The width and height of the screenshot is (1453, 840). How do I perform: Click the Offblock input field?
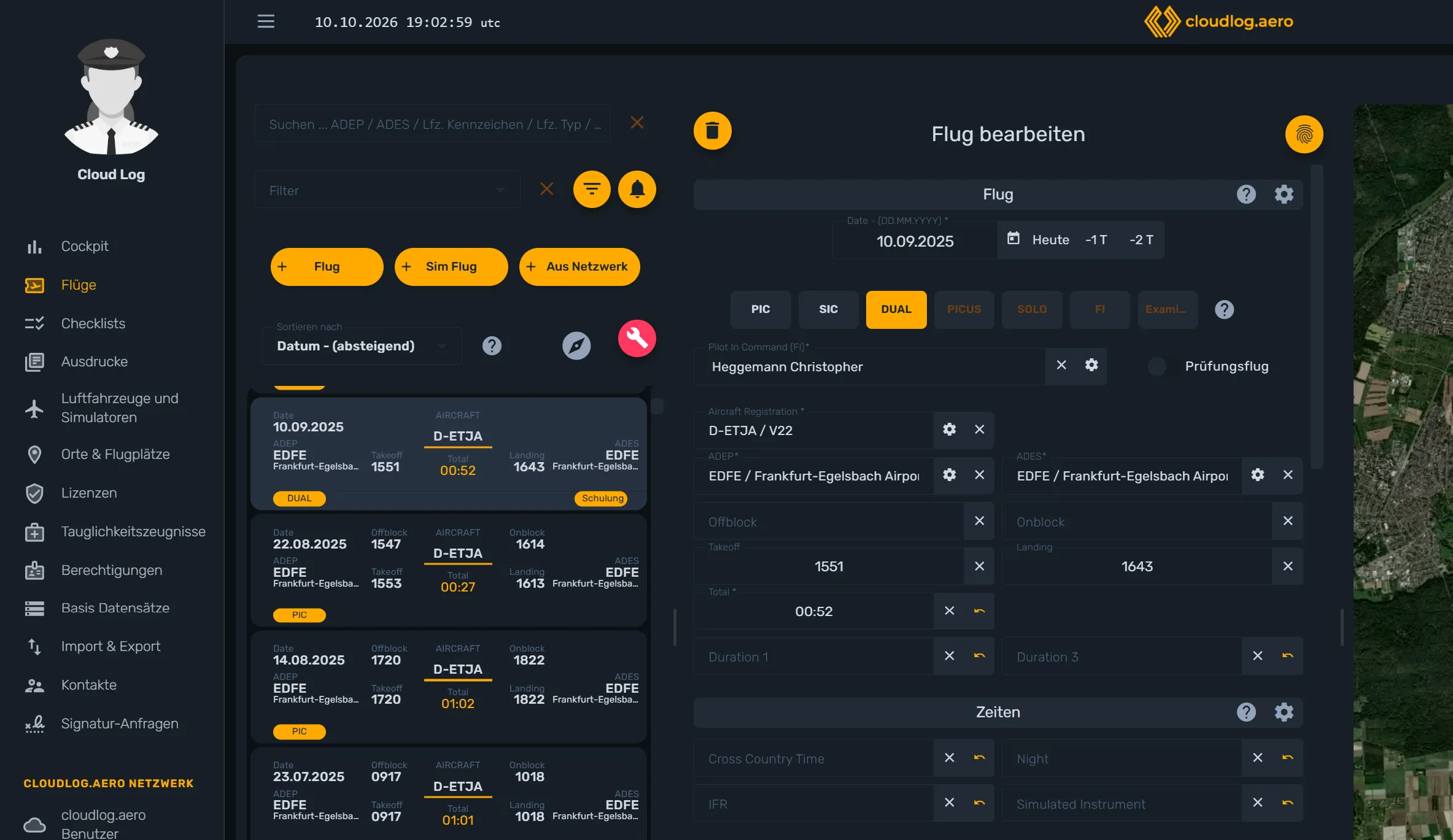click(829, 521)
